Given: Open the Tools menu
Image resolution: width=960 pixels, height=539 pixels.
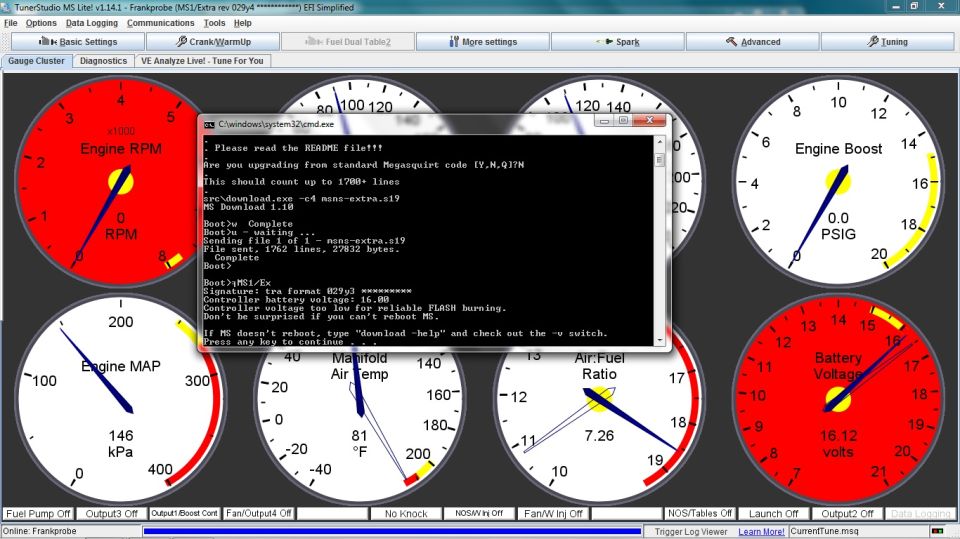Looking at the screenshot, I should [x=214, y=23].
